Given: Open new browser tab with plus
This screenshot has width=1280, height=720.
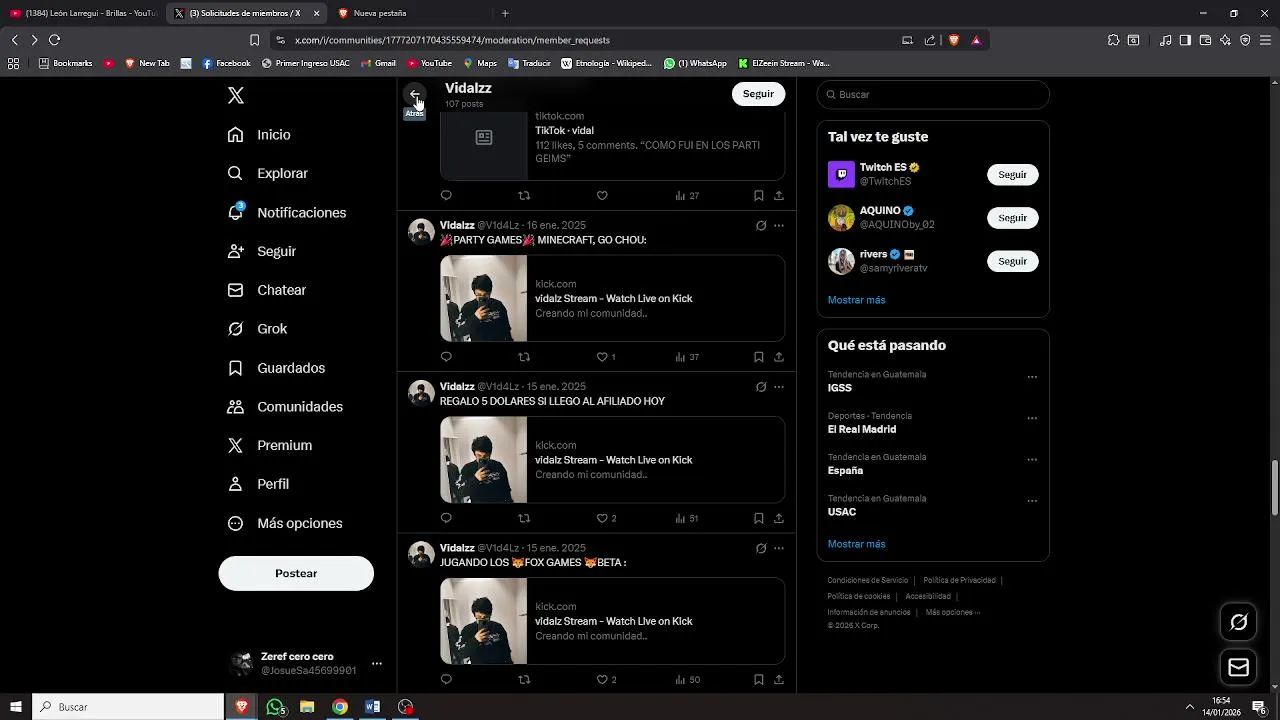Looking at the screenshot, I should point(505,13).
